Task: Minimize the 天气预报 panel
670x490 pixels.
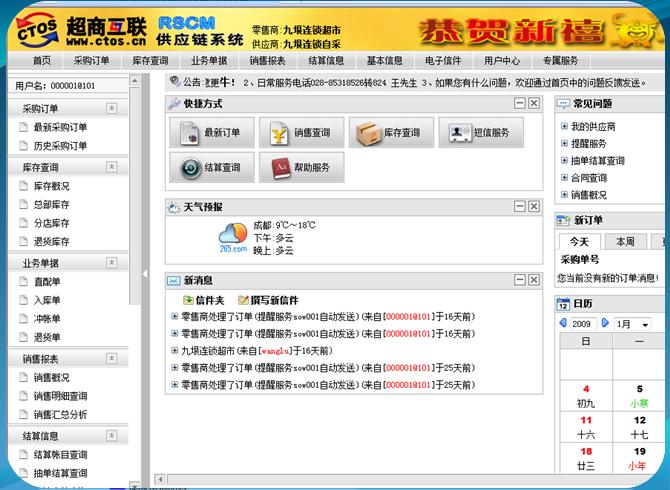Action: click(519, 207)
